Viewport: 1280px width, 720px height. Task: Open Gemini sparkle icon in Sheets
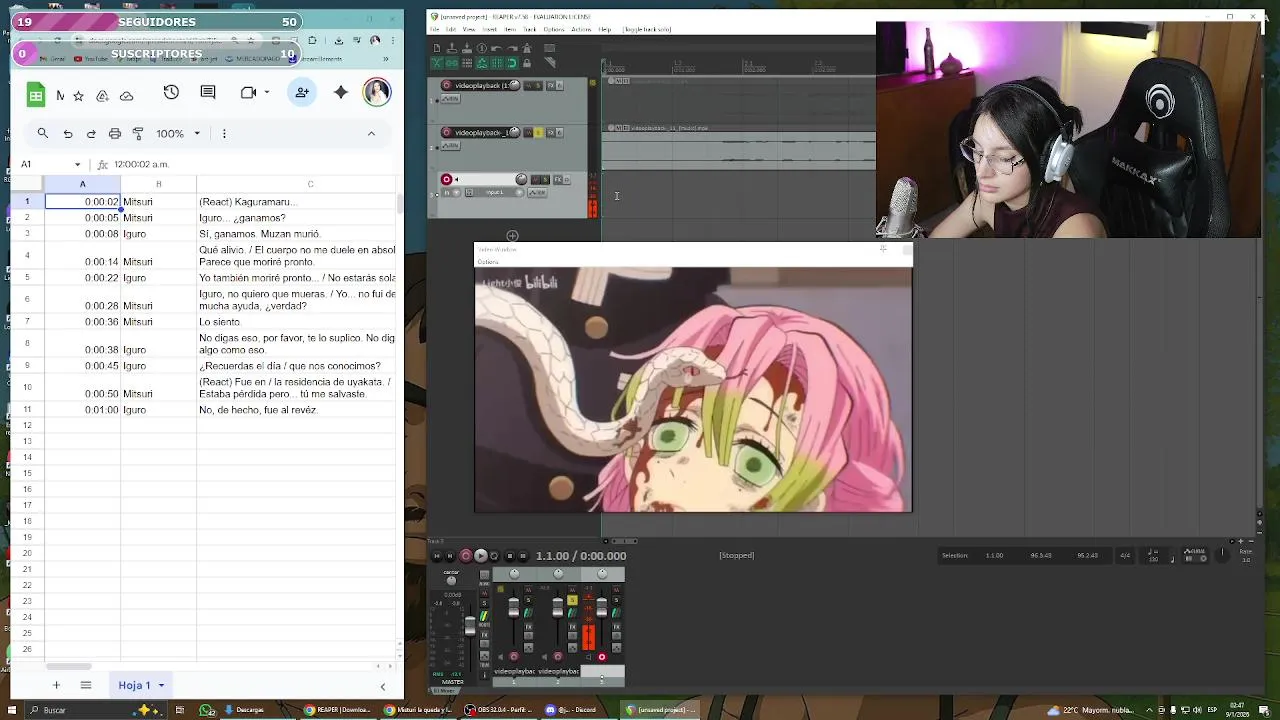coord(341,92)
